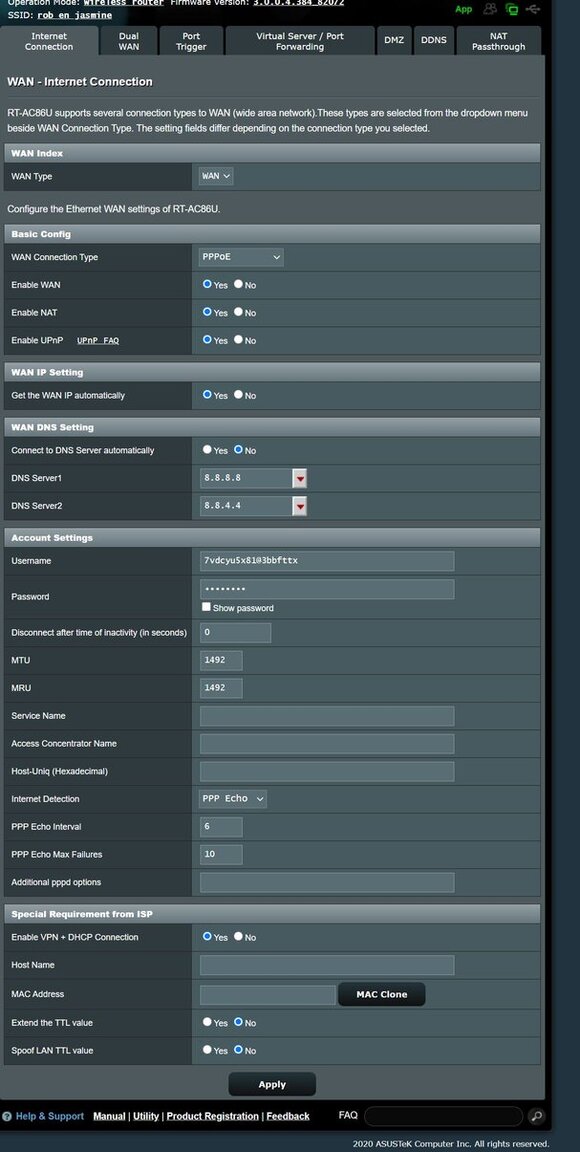This screenshot has height=1152, width=580.
Task: Click the Help & Support link text
Action: coord(50,1117)
